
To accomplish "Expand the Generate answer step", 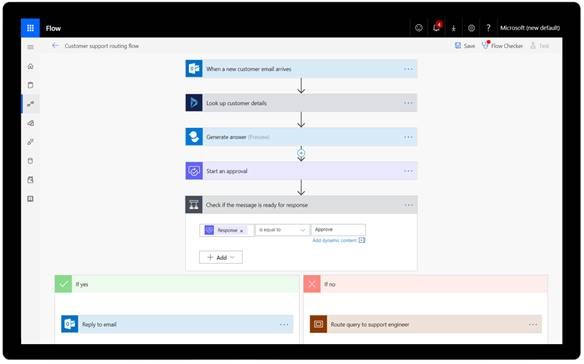I will [x=301, y=137].
